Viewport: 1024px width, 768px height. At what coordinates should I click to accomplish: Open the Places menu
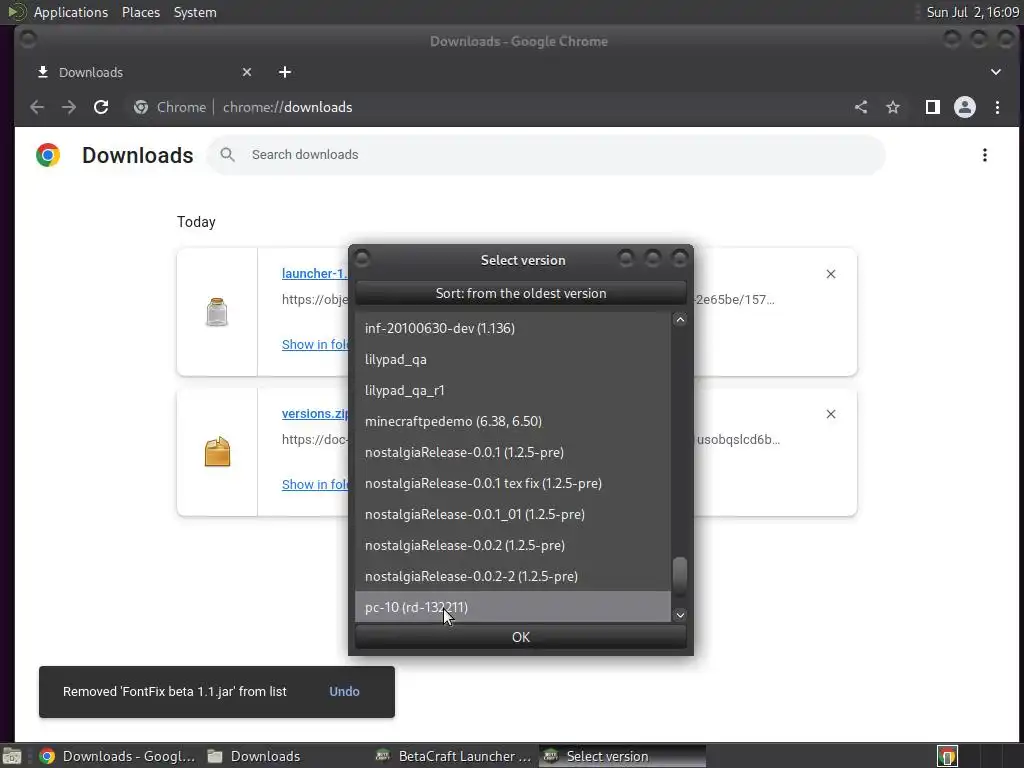(x=140, y=12)
